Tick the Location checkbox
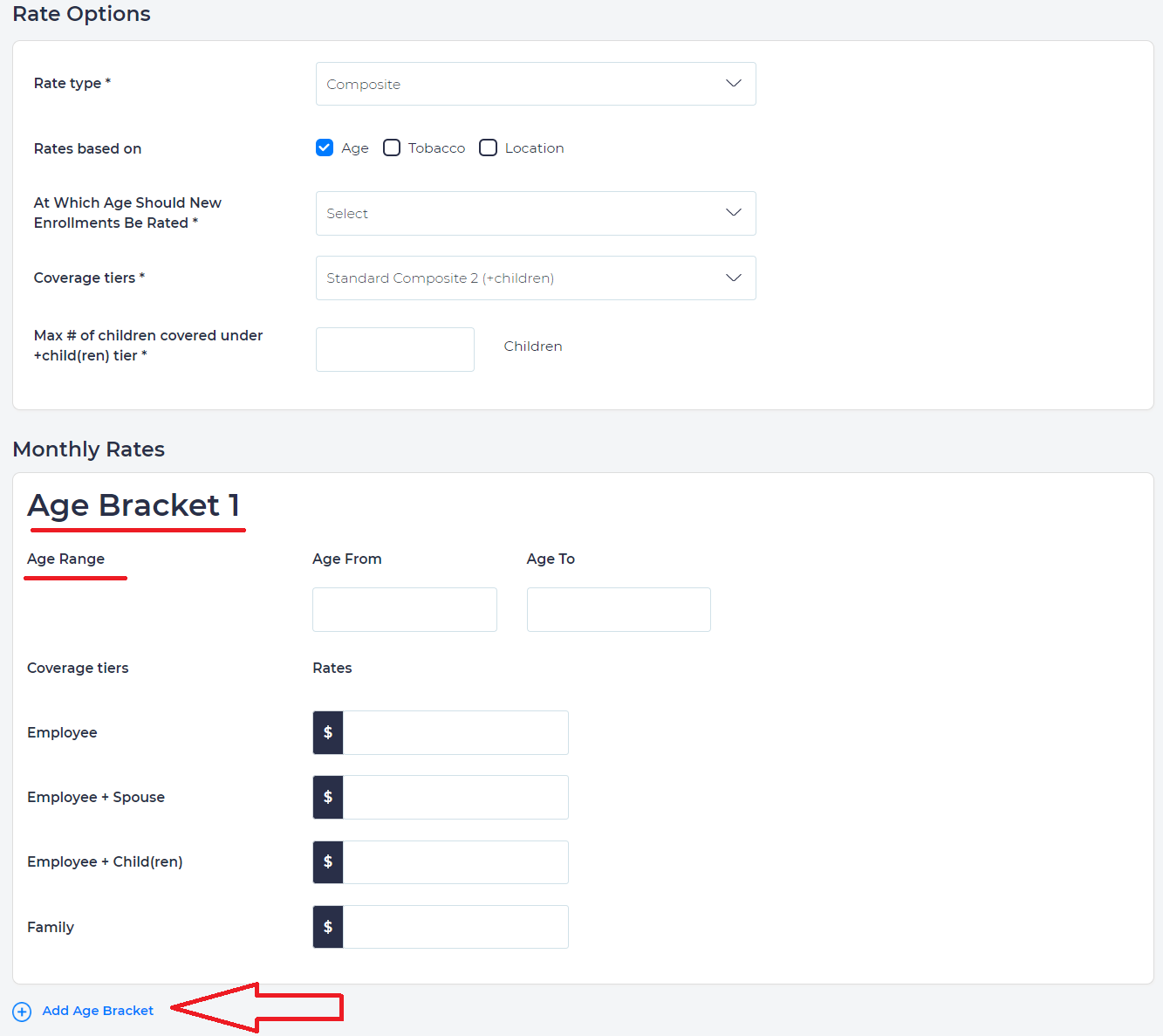Image resolution: width=1163 pixels, height=1036 pixels. [x=489, y=148]
